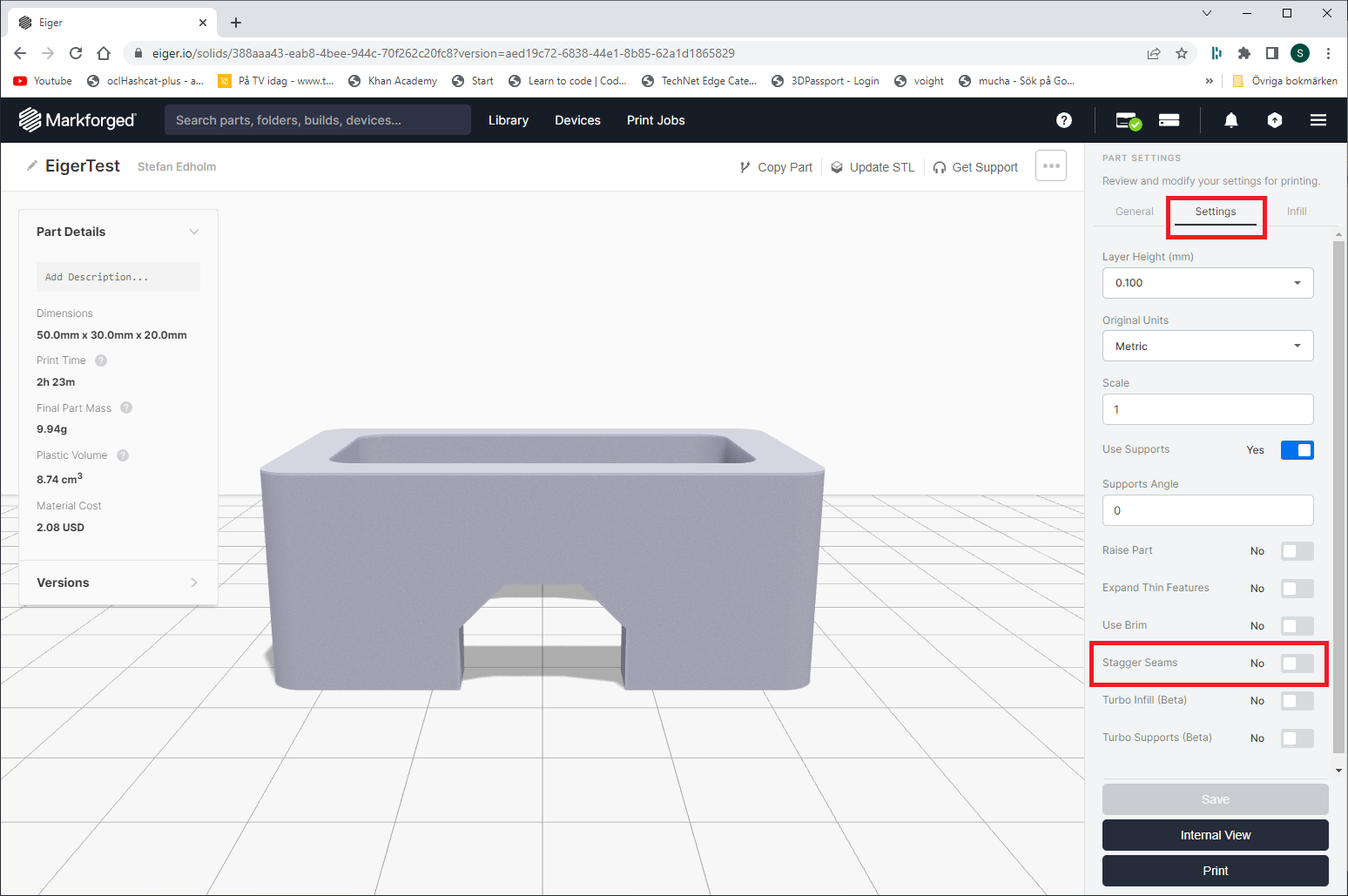Open the hamburger menu in header
1348x896 pixels.
point(1318,120)
